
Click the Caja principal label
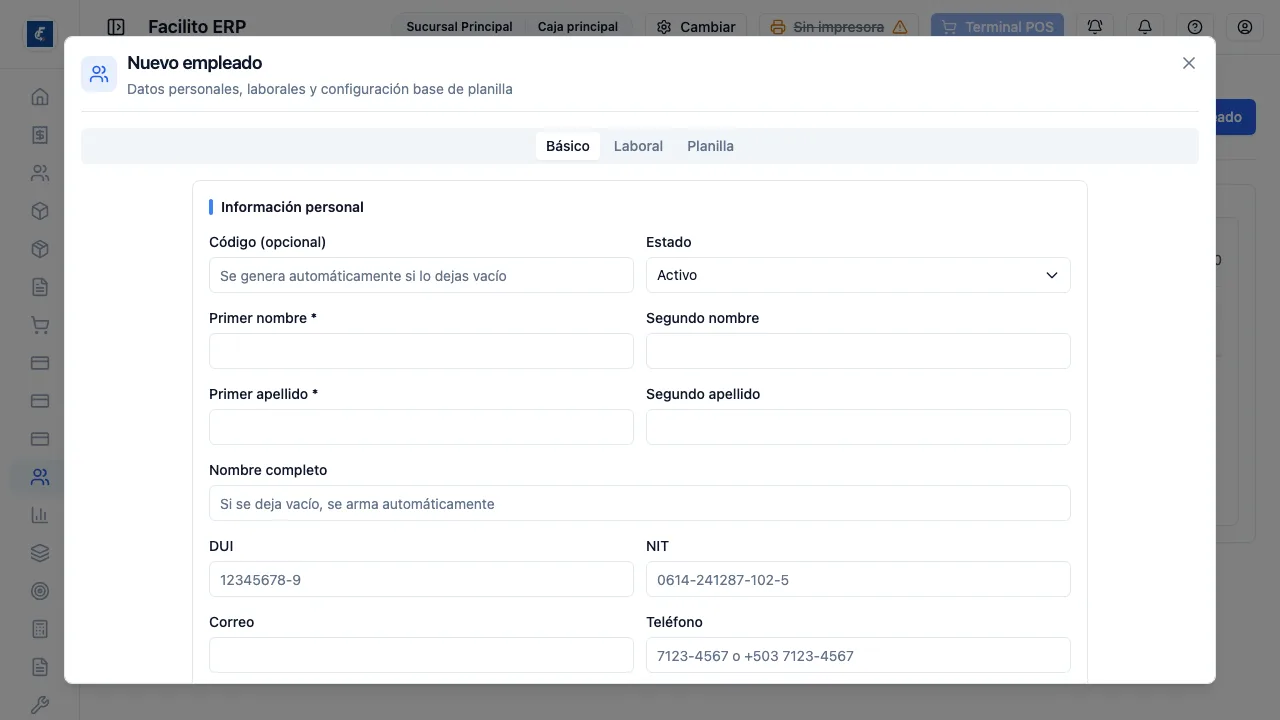click(x=578, y=27)
